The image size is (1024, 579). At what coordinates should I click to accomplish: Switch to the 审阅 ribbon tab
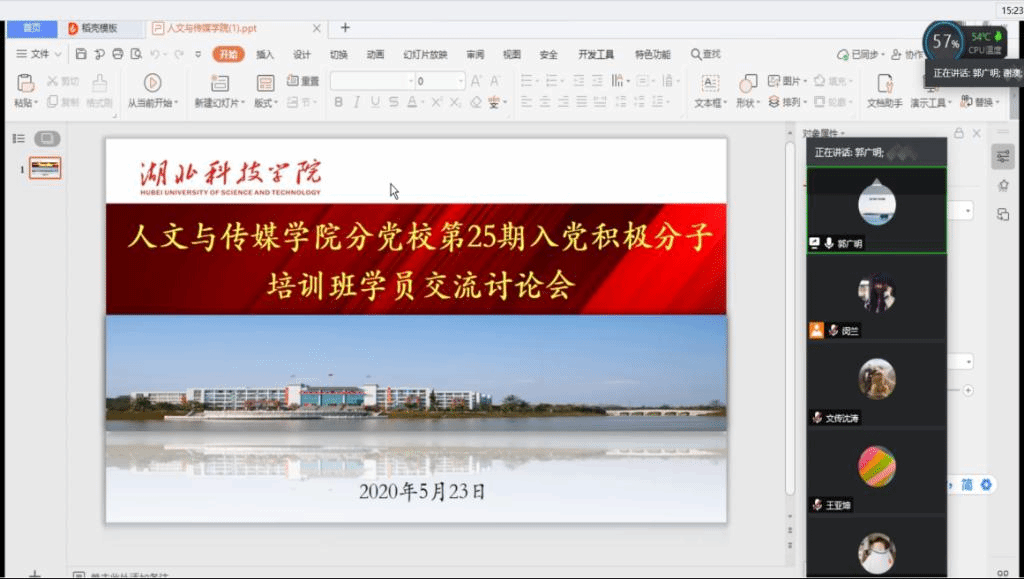click(x=475, y=55)
